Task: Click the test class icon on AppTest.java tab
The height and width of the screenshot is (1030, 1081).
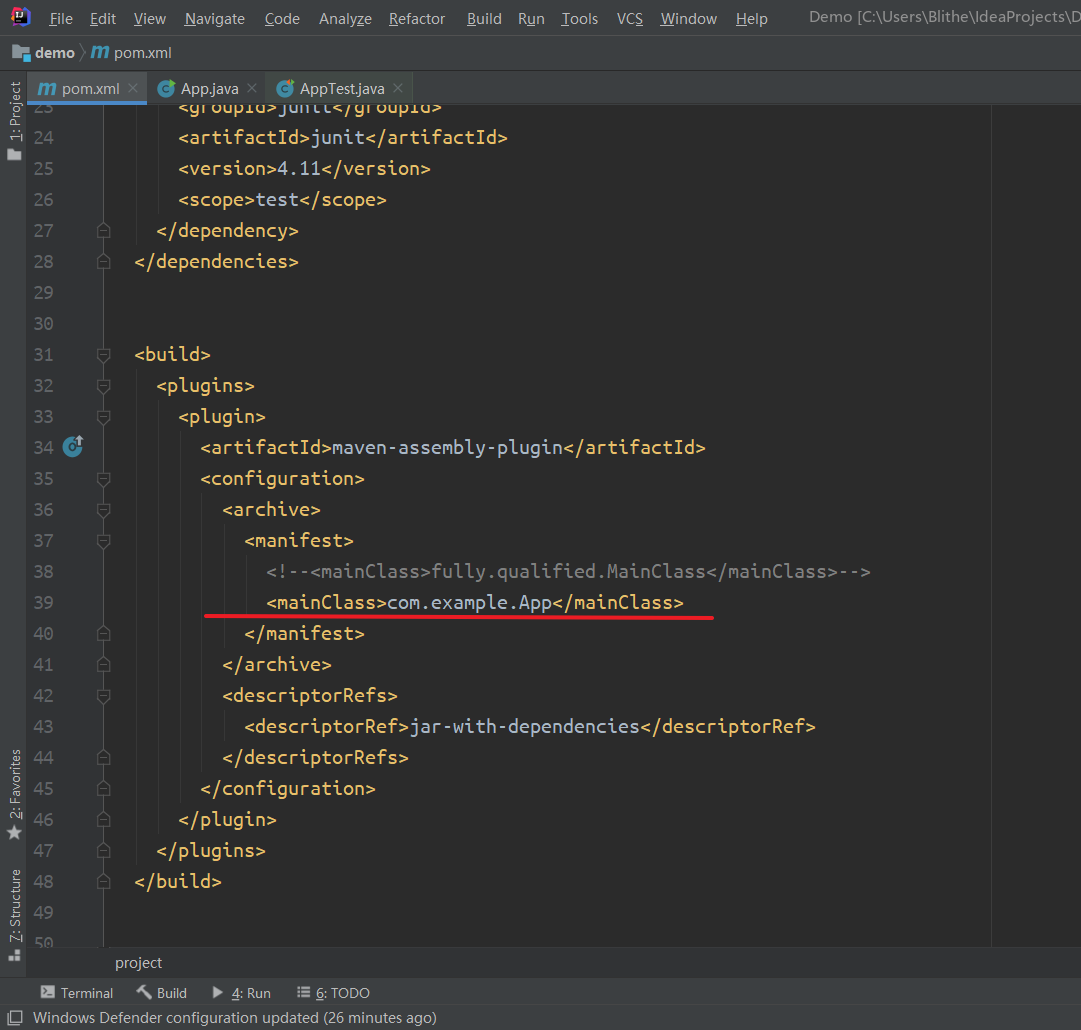Action: (285, 88)
